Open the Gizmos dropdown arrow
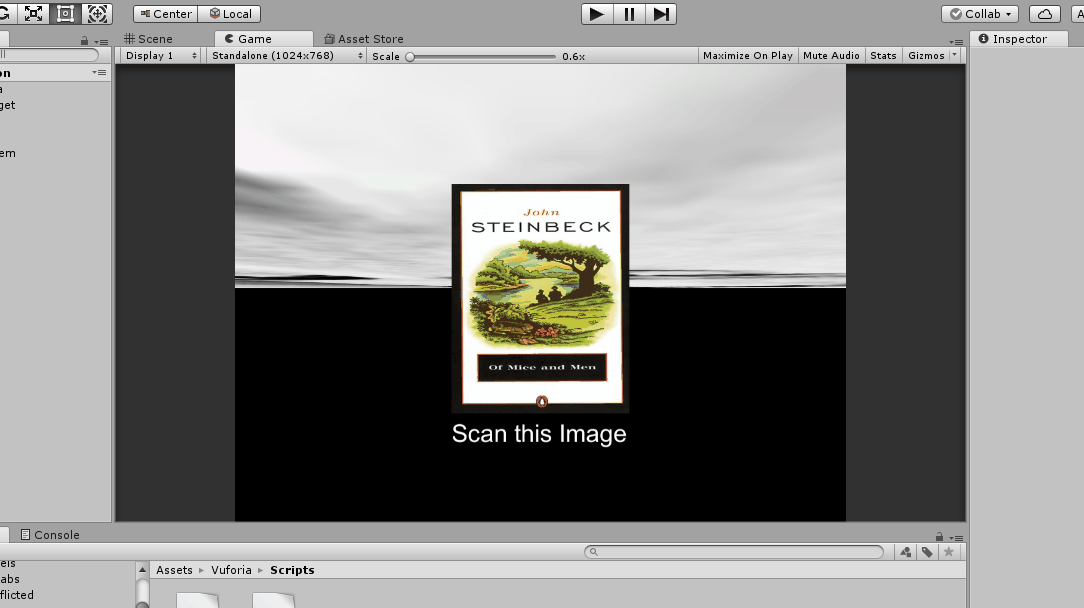The height and width of the screenshot is (608, 1084). point(952,55)
